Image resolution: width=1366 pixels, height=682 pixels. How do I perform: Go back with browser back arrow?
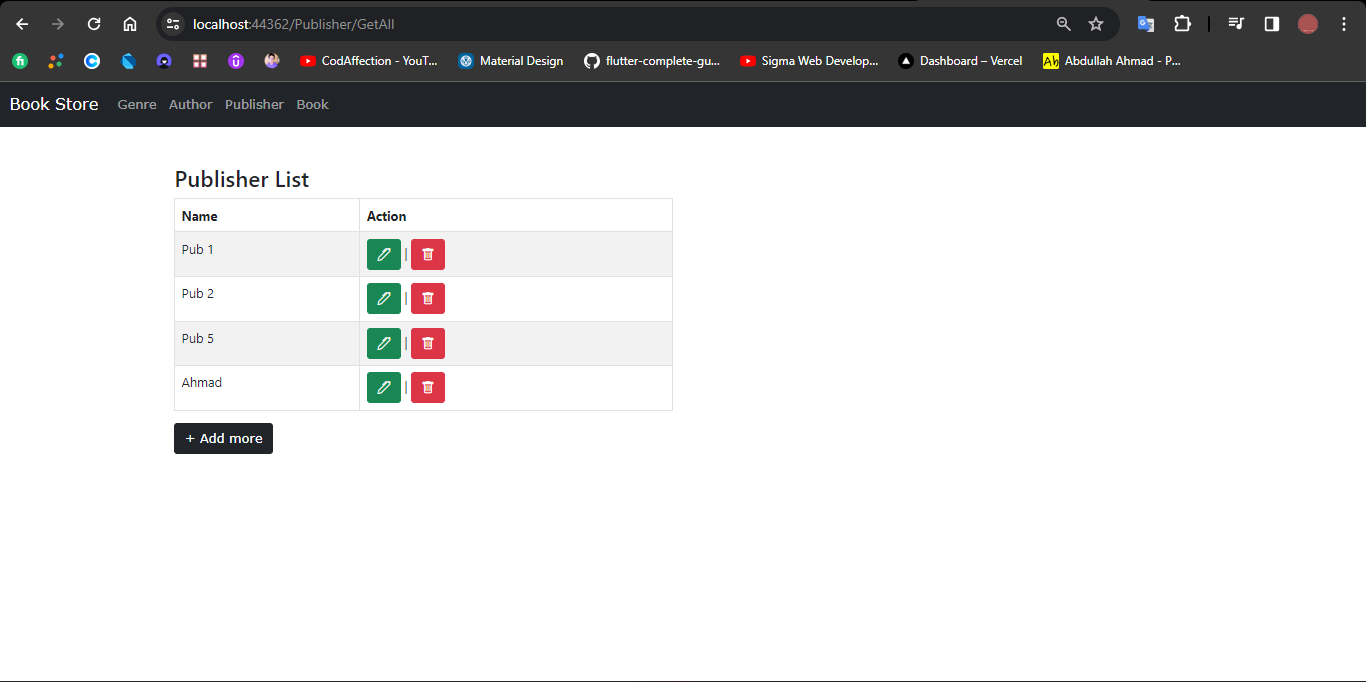22,24
